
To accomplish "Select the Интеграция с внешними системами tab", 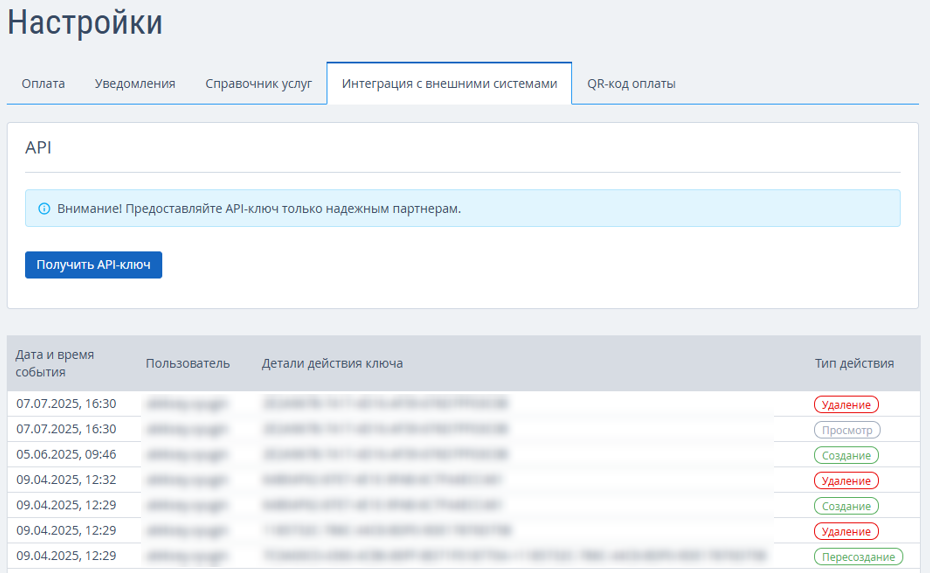I will tap(450, 84).
